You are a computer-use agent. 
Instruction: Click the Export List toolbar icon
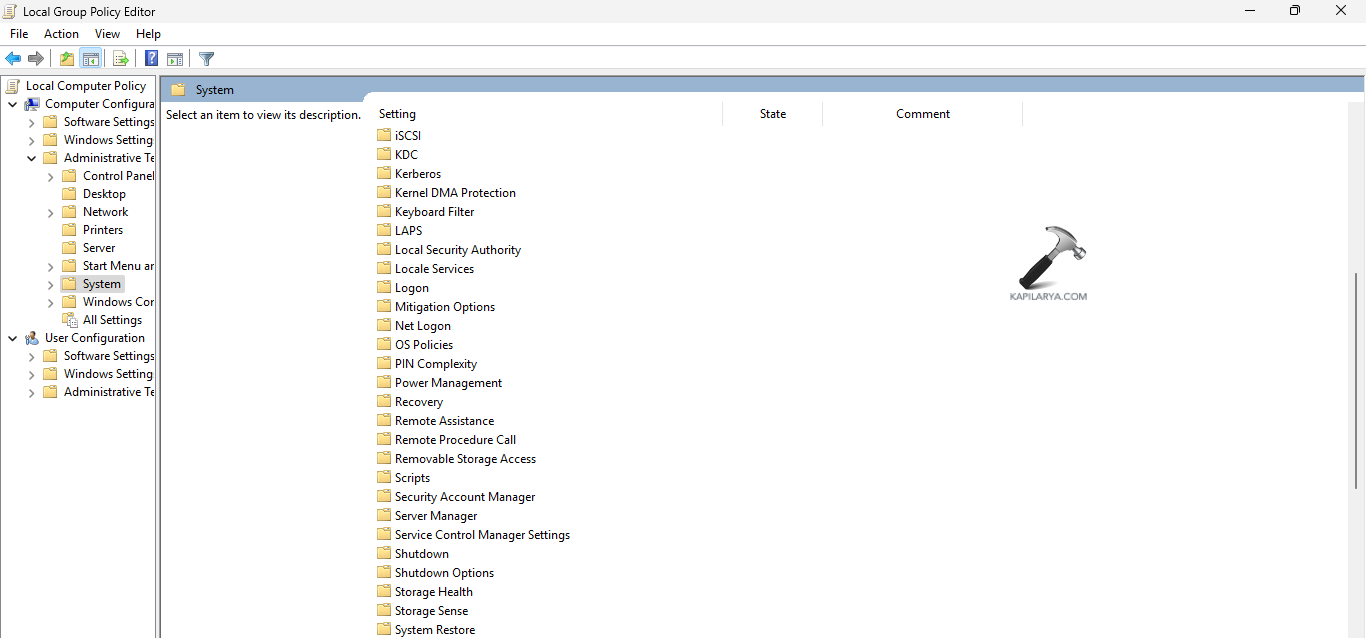(x=121, y=59)
